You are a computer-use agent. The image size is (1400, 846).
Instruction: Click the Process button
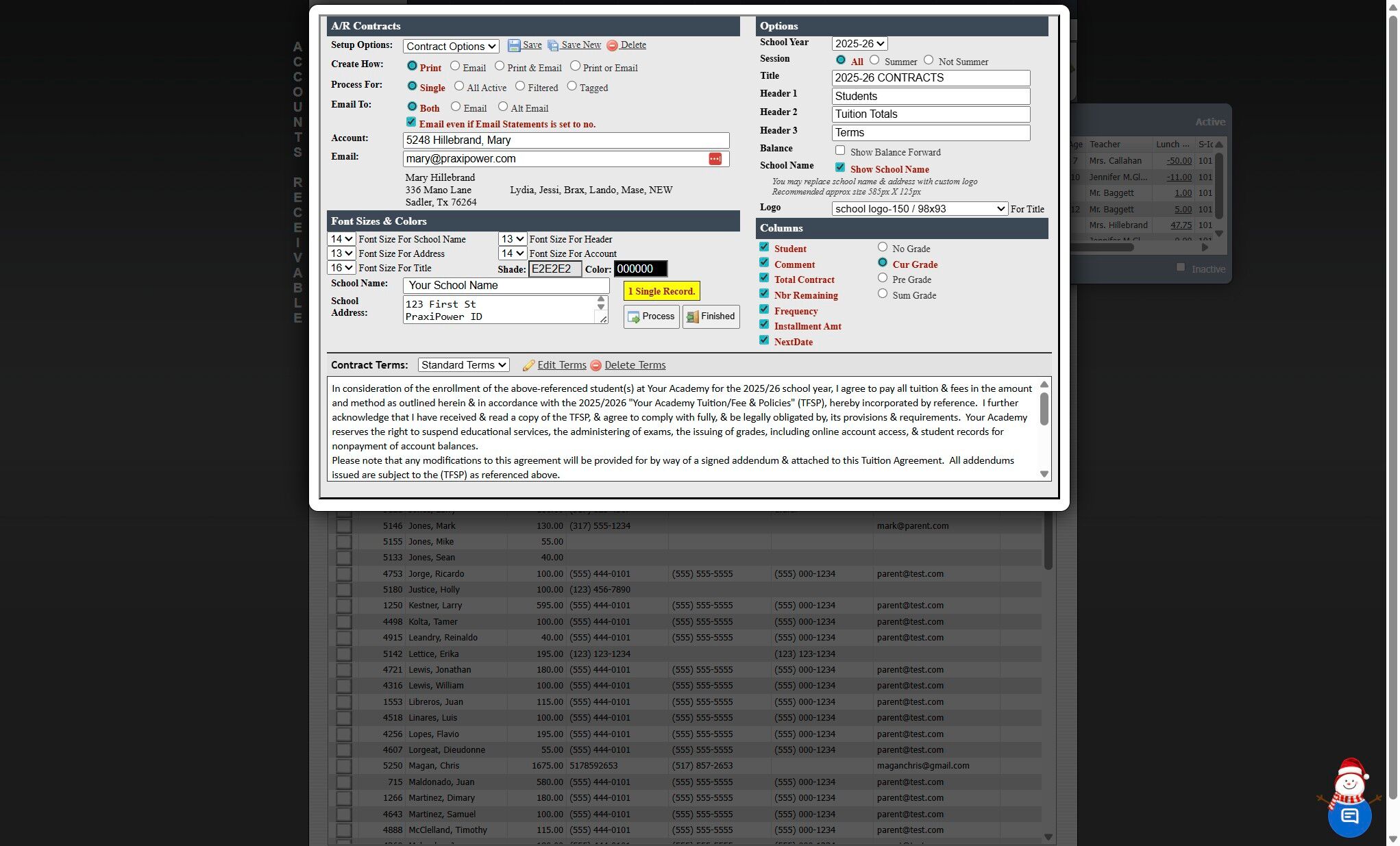coord(651,316)
